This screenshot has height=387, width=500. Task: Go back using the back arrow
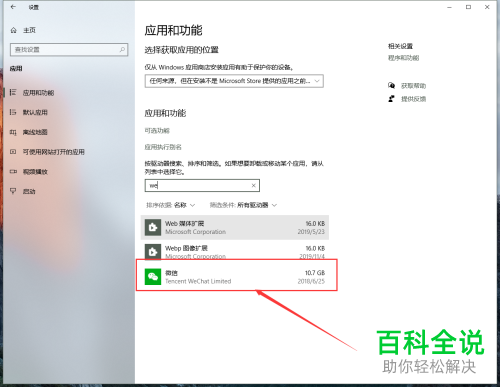(13, 7)
